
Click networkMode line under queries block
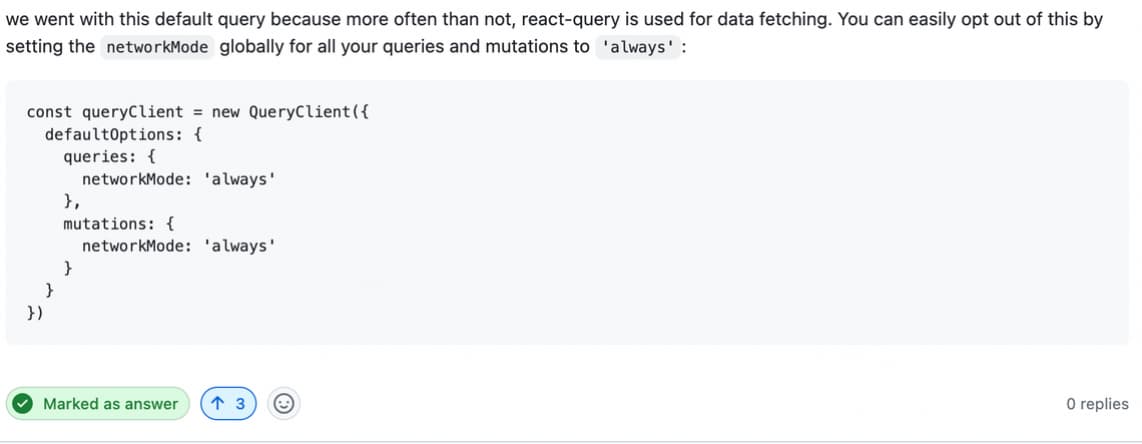point(178,179)
